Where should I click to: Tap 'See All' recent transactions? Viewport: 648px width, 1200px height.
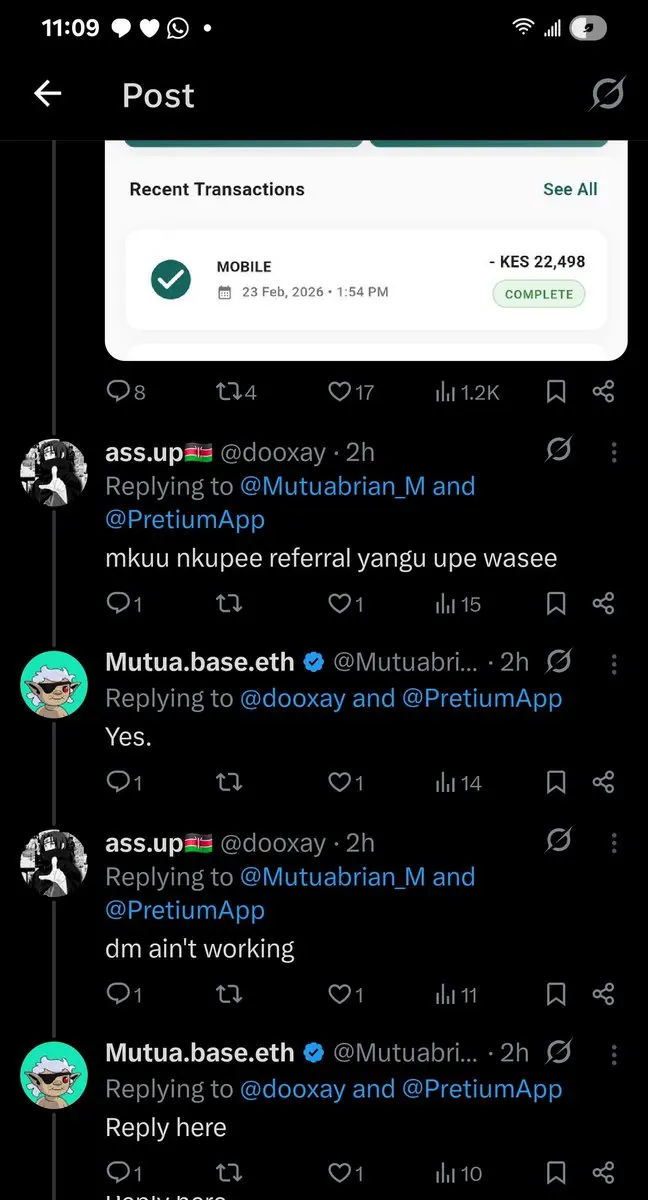pyautogui.click(x=570, y=189)
